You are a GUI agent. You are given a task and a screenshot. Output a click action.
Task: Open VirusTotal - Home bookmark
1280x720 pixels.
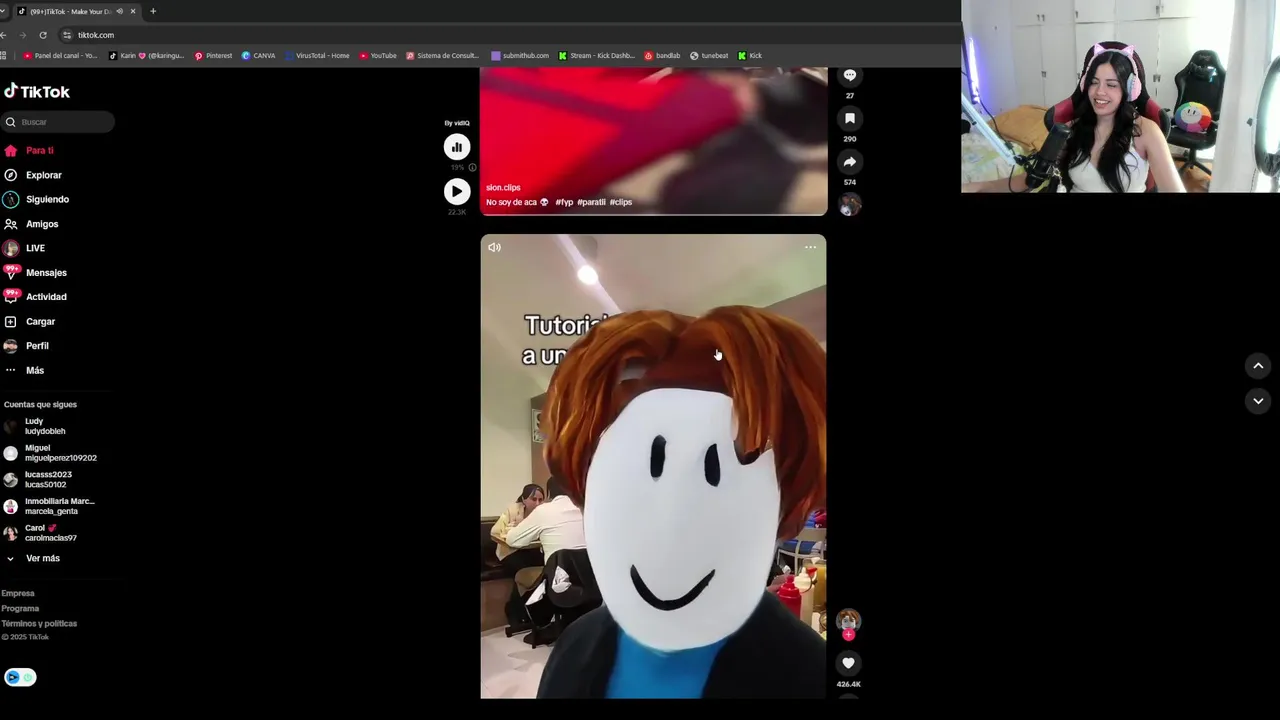317,56
